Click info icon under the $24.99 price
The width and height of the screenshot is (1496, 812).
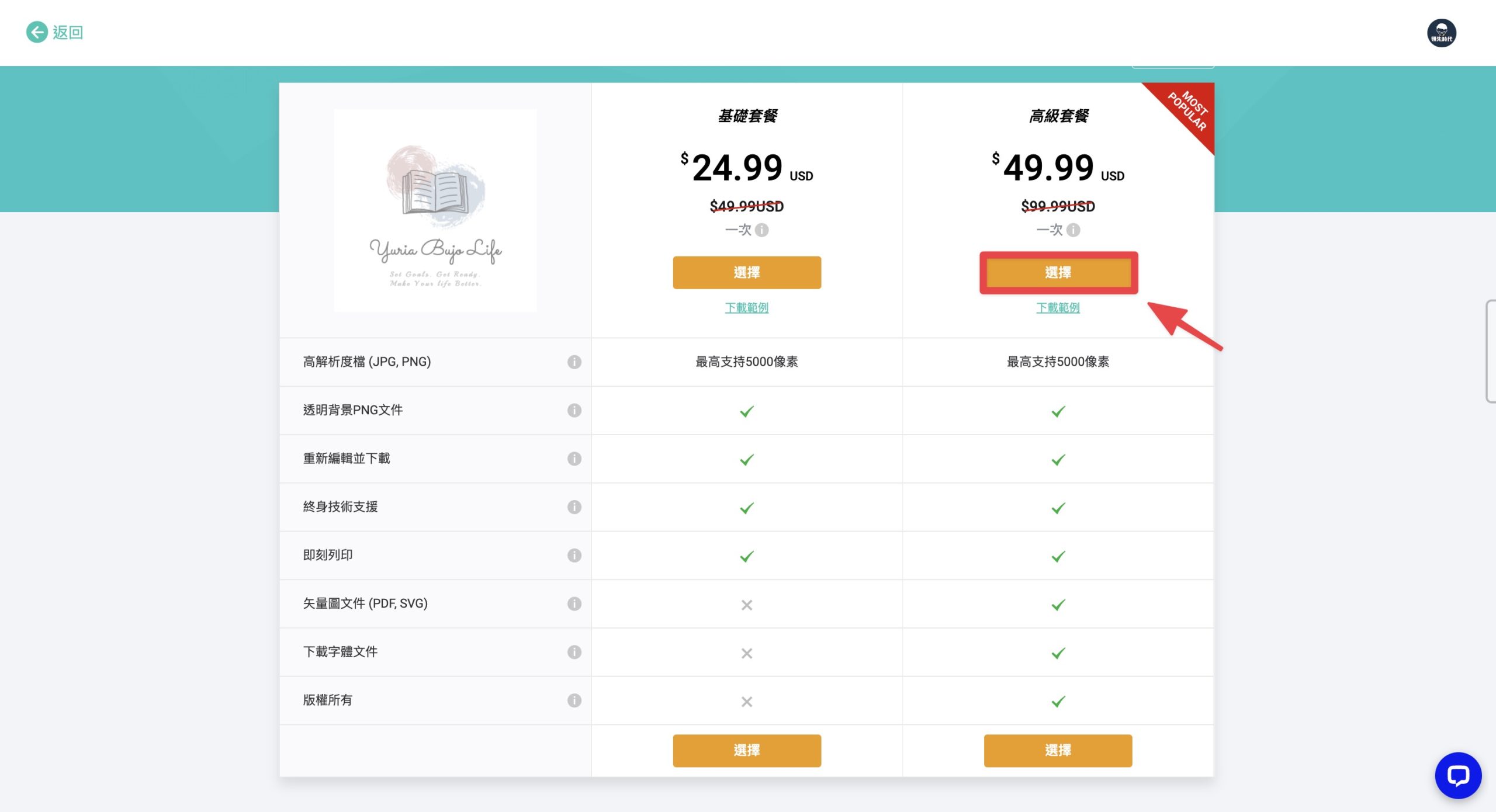coord(761,230)
